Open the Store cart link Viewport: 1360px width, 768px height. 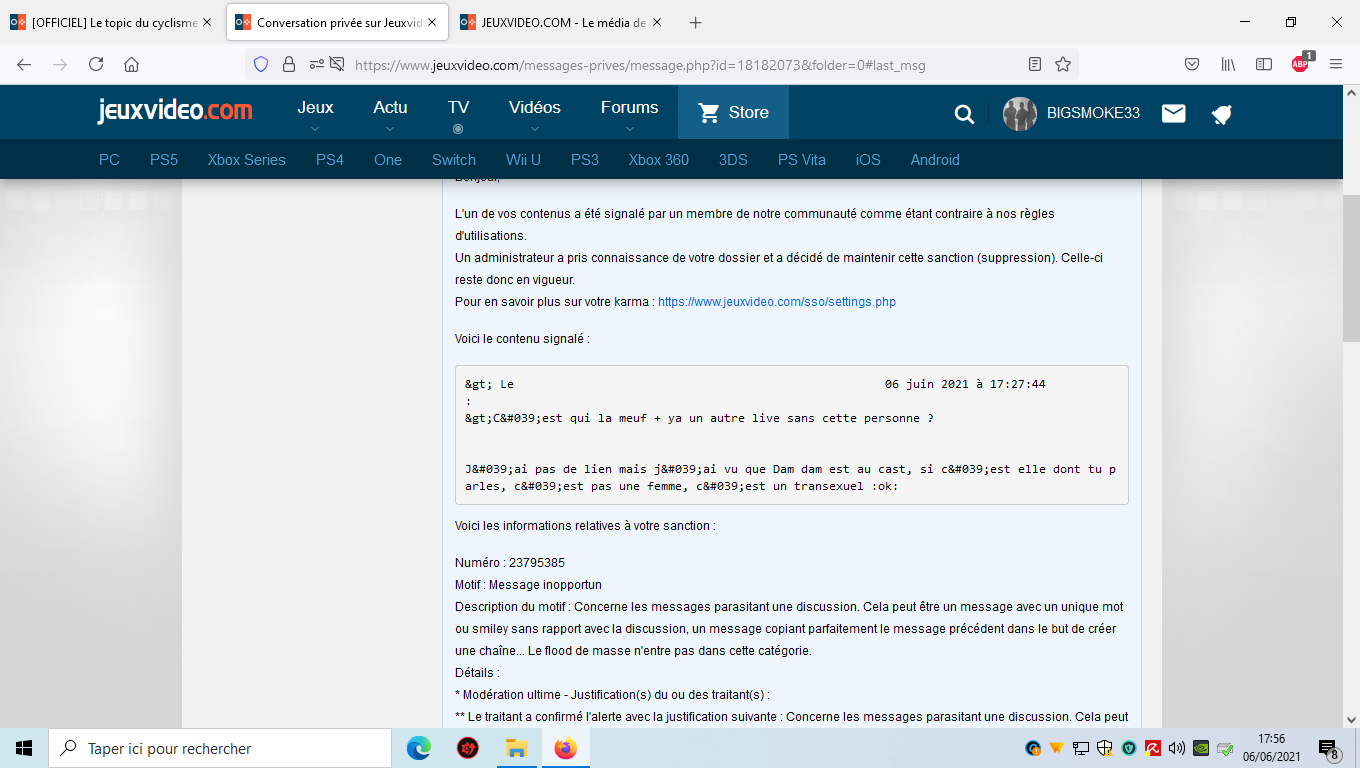click(x=733, y=113)
